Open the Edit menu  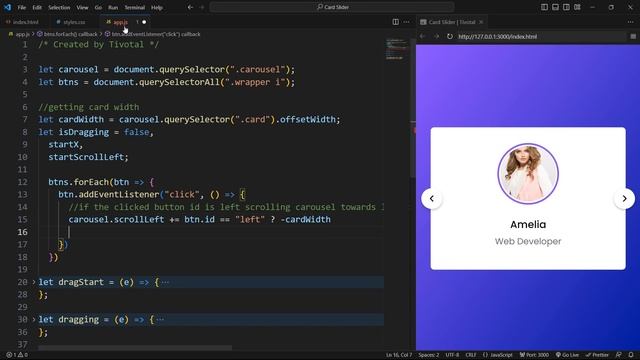(37, 7)
